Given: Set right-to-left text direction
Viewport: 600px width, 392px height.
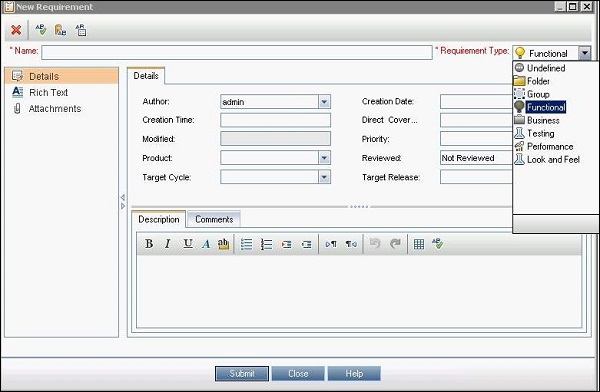Looking at the screenshot, I should (351, 244).
